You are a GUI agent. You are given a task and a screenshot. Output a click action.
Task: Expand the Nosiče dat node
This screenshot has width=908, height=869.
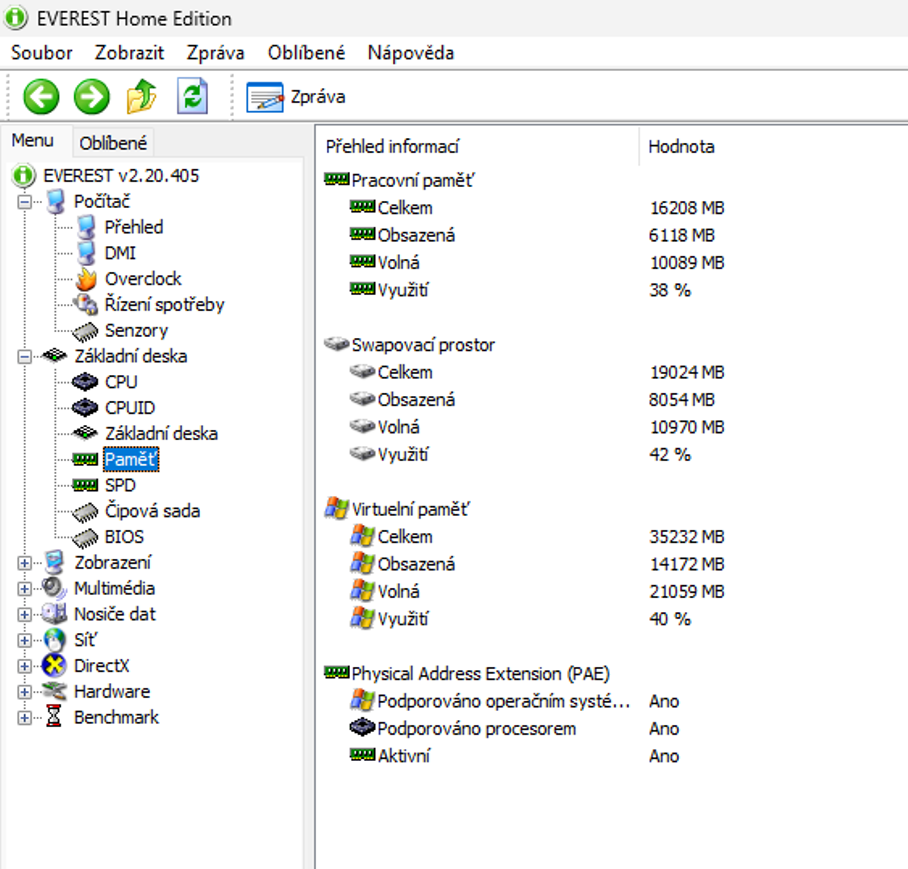(x=24, y=614)
